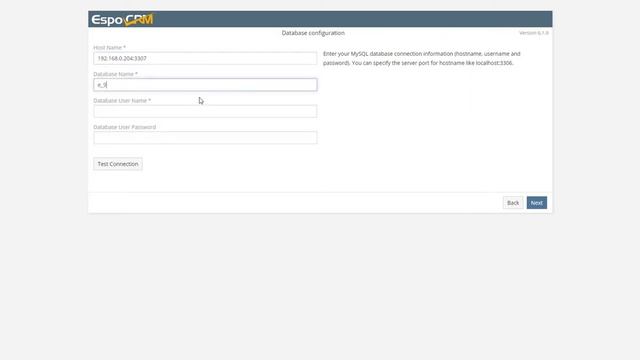Click the Database configuration heading

(x=313, y=33)
